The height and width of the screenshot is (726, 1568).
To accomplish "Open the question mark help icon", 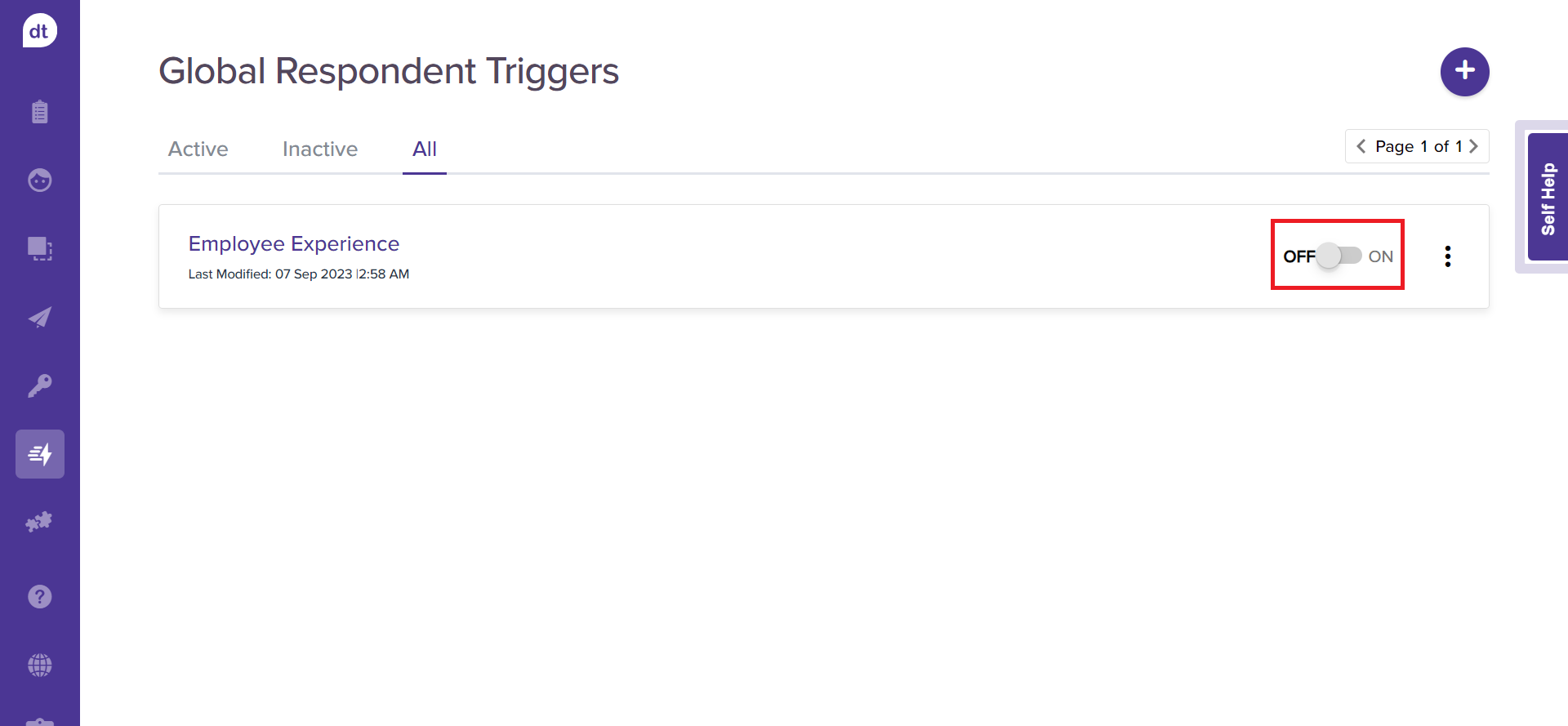I will (39, 597).
